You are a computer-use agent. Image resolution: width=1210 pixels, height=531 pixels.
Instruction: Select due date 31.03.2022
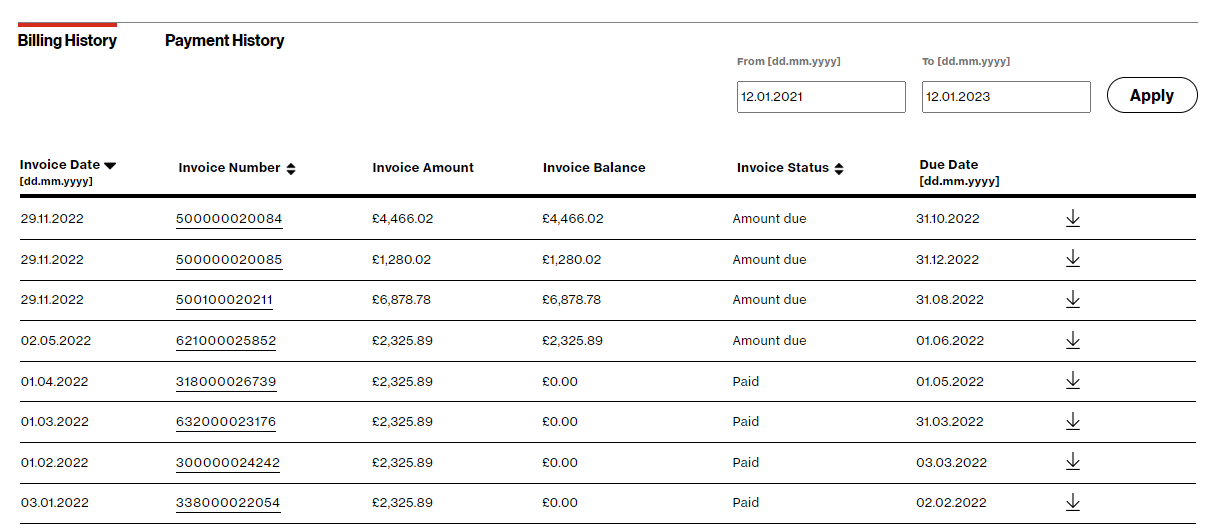click(x=950, y=422)
